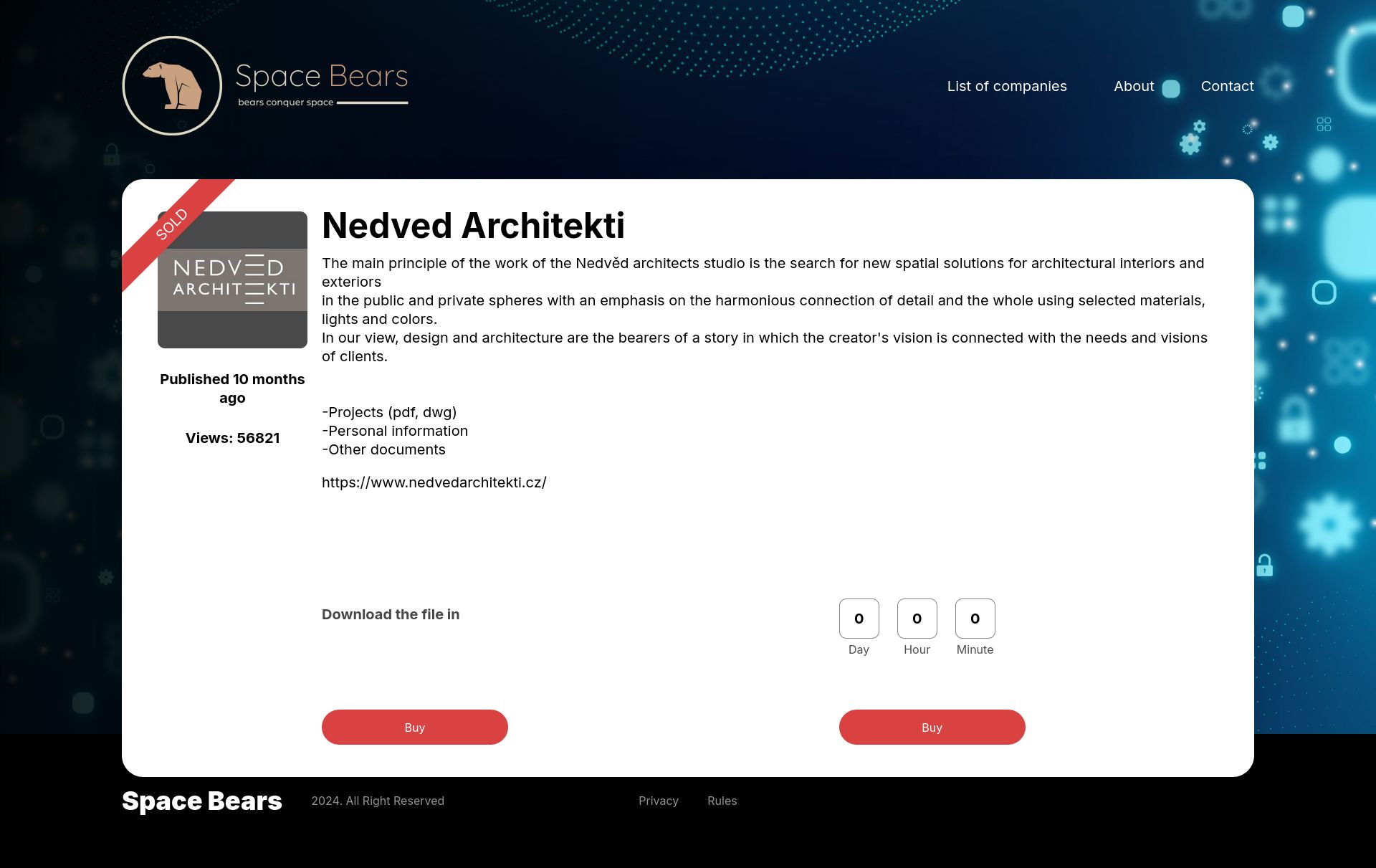The height and width of the screenshot is (868, 1376).
Task: Click the 'Download the file in' label
Action: (x=391, y=614)
